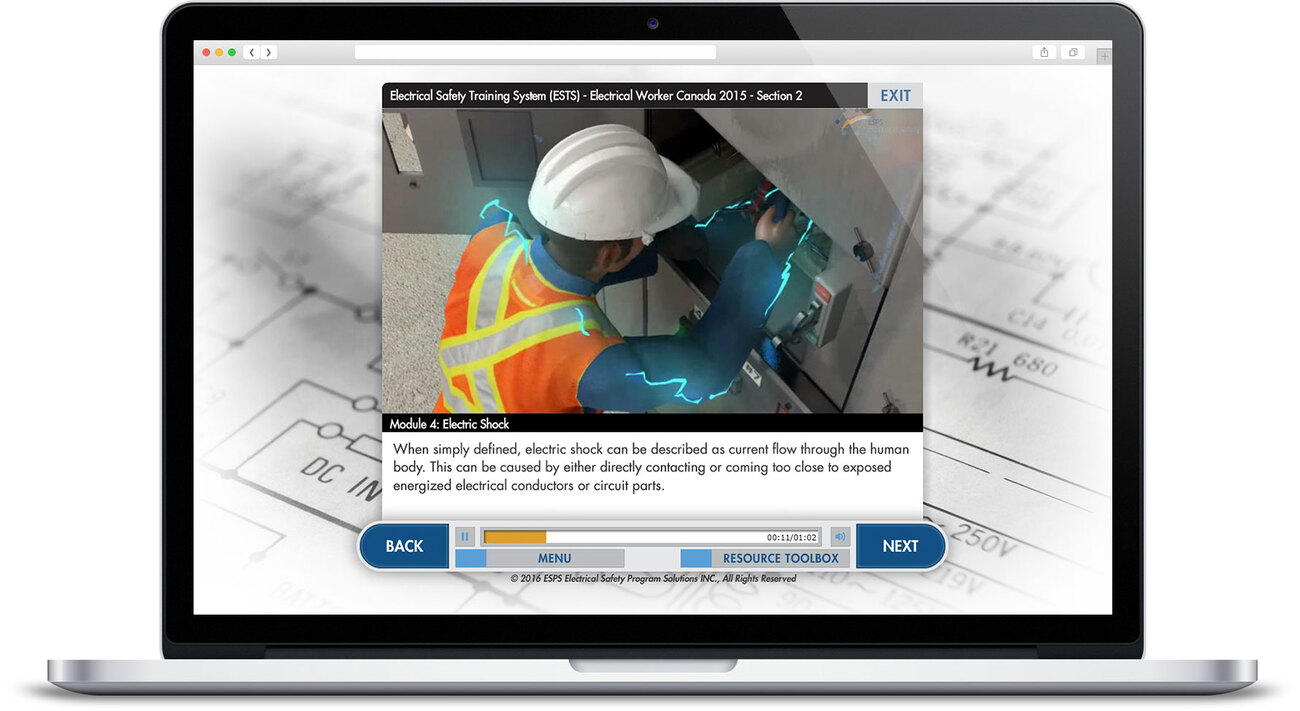
Task: Open the RESOURCE TOOLBOX
Action: (765, 558)
